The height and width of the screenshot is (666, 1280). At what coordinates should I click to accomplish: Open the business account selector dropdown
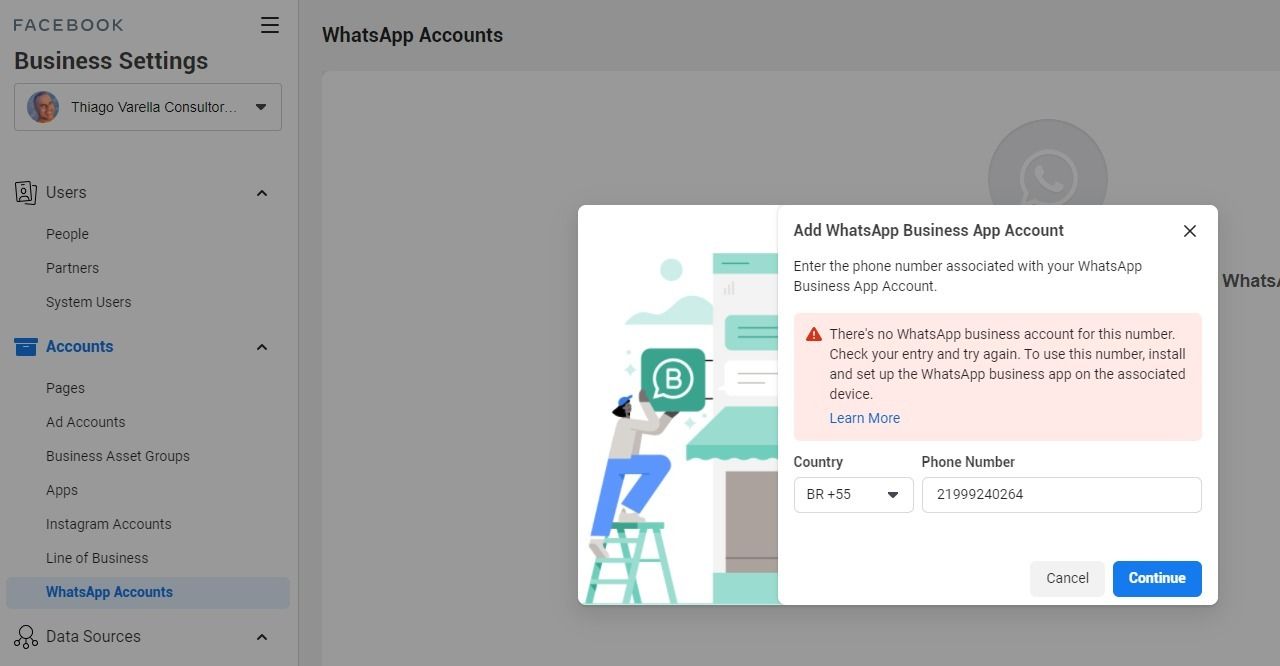tap(148, 107)
